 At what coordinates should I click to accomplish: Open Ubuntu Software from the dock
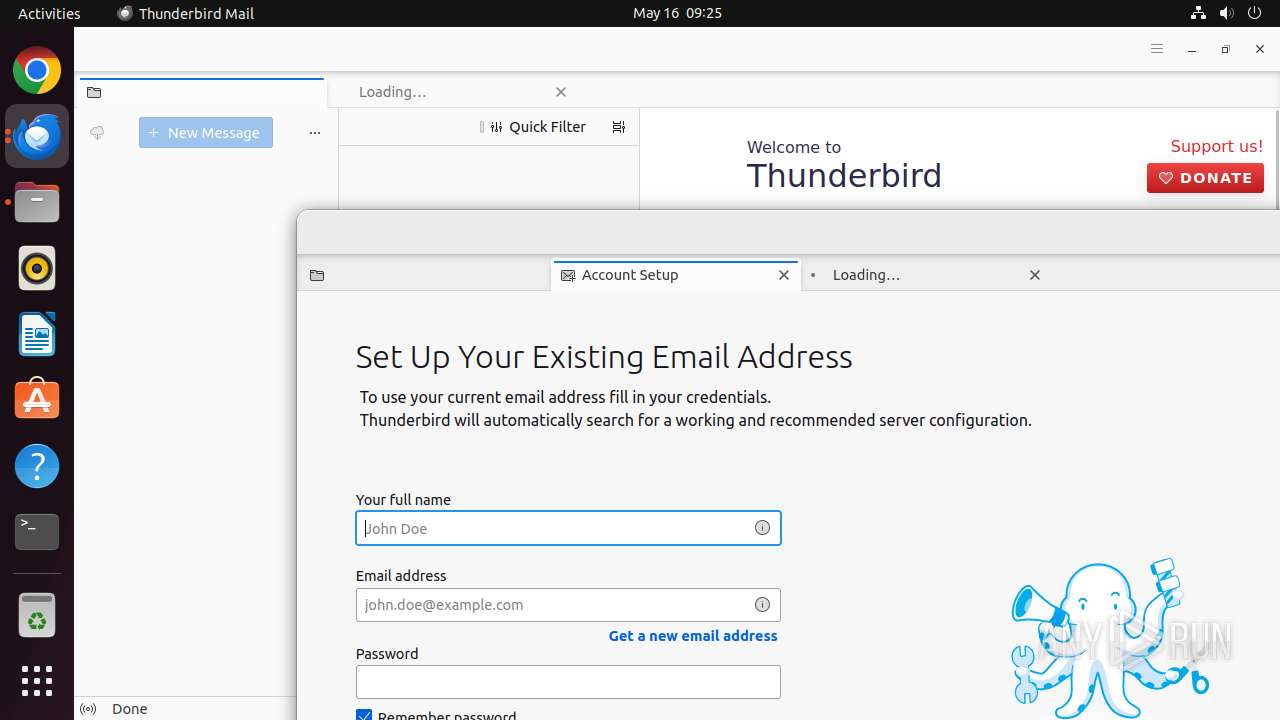[x=37, y=400]
